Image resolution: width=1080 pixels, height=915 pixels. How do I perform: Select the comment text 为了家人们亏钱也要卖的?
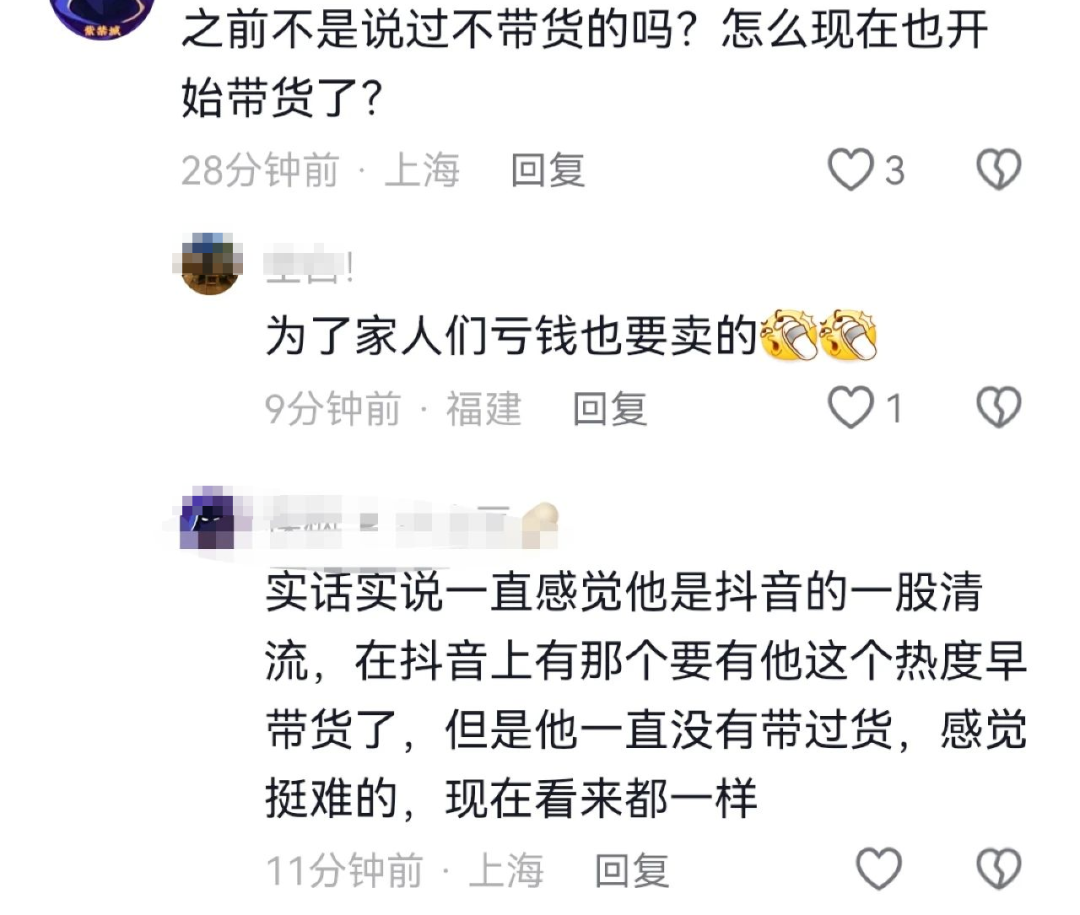coord(511,336)
